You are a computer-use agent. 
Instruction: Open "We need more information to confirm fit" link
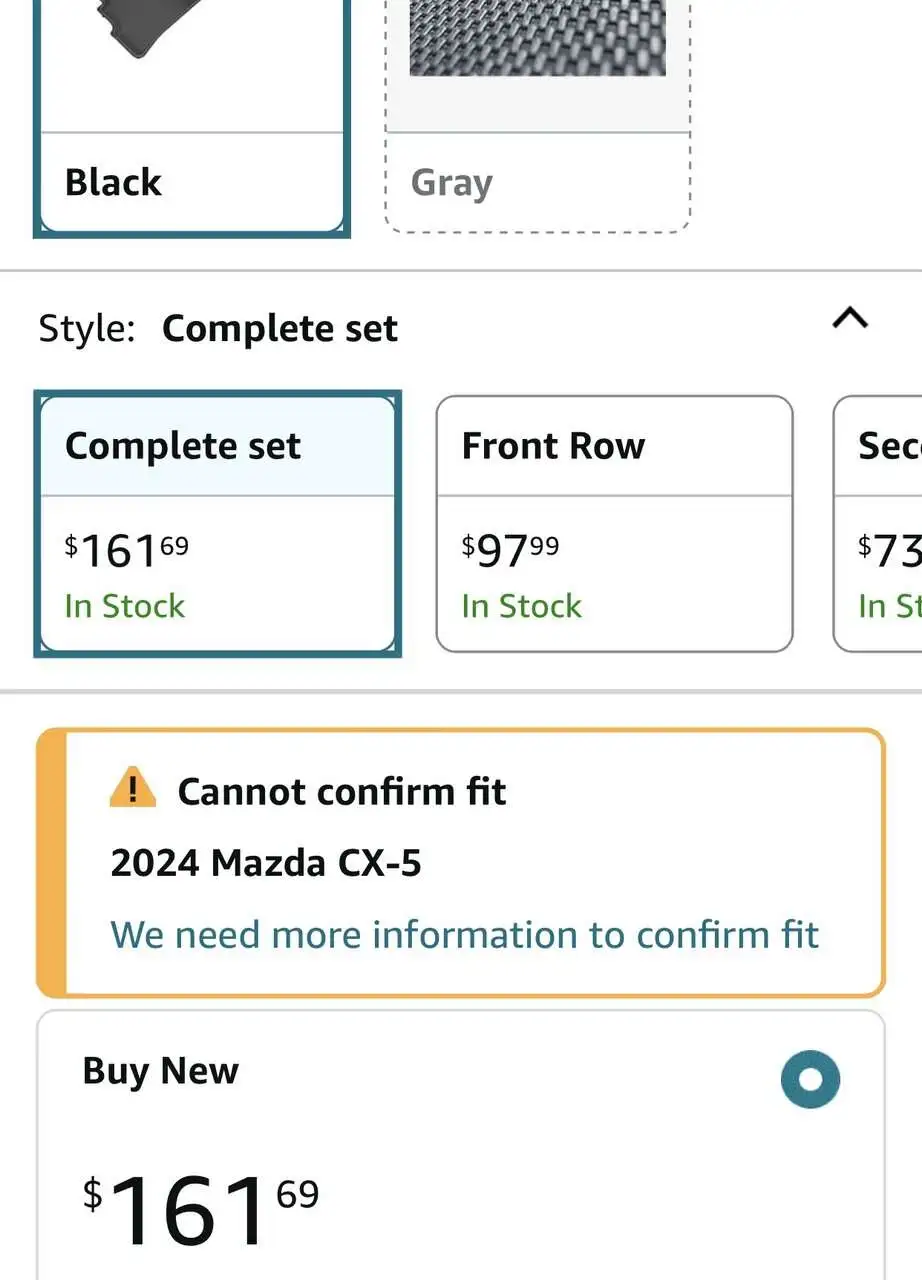[x=465, y=935]
